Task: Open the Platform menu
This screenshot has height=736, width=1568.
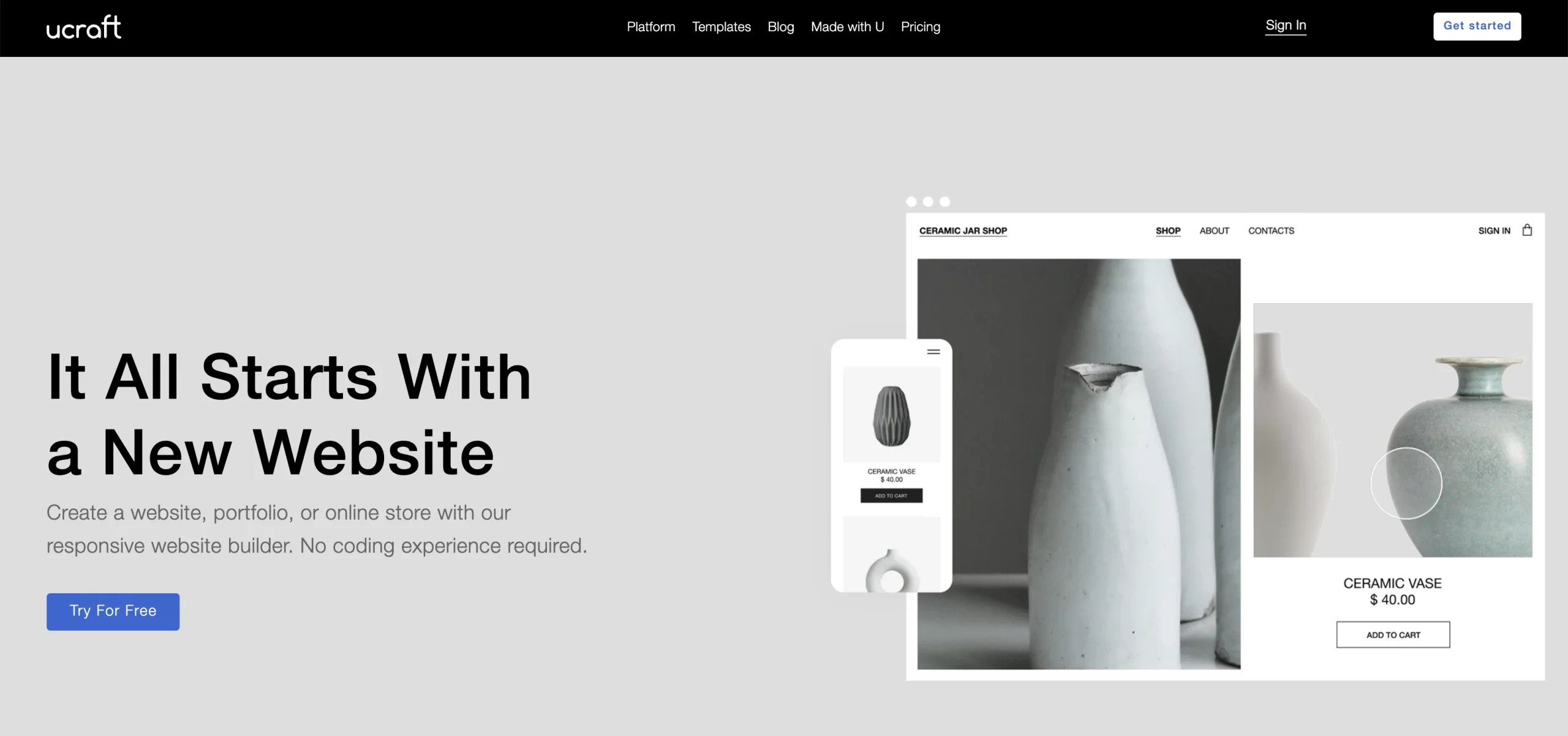Action: pos(651,27)
